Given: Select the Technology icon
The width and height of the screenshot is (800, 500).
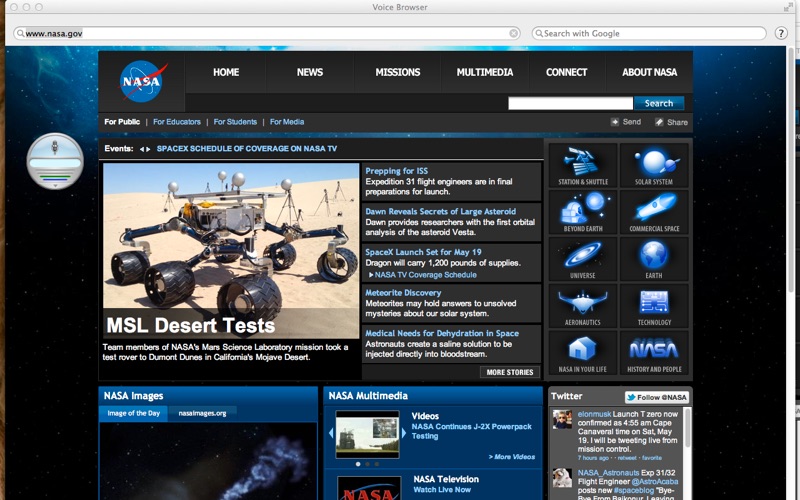Looking at the screenshot, I should tap(654, 306).
